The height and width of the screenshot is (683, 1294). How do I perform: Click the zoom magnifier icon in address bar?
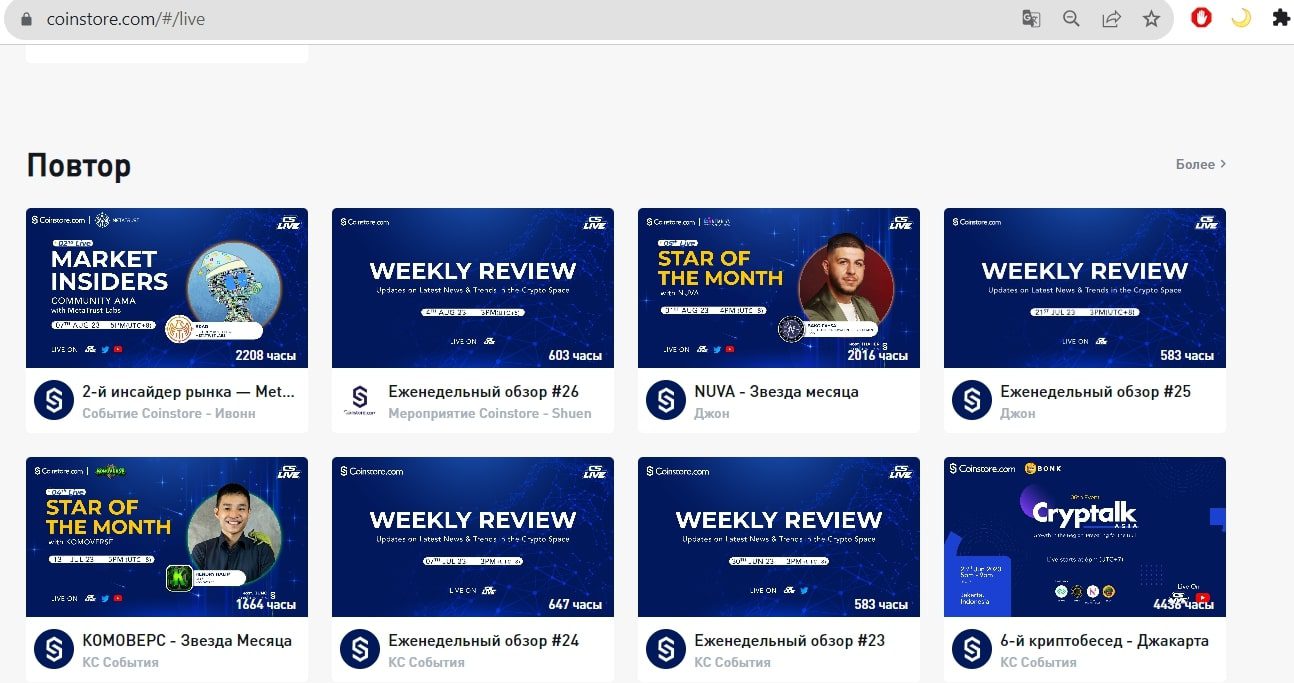pyautogui.click(x=1071, y=19)
